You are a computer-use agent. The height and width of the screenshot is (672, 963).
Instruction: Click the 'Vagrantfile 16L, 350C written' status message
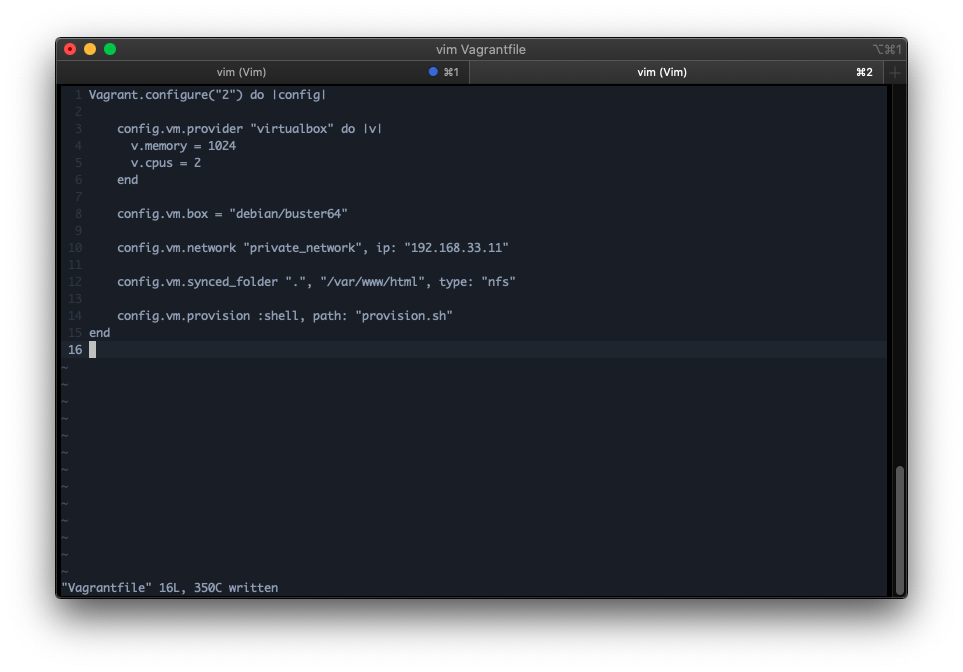tap(170, 588)
